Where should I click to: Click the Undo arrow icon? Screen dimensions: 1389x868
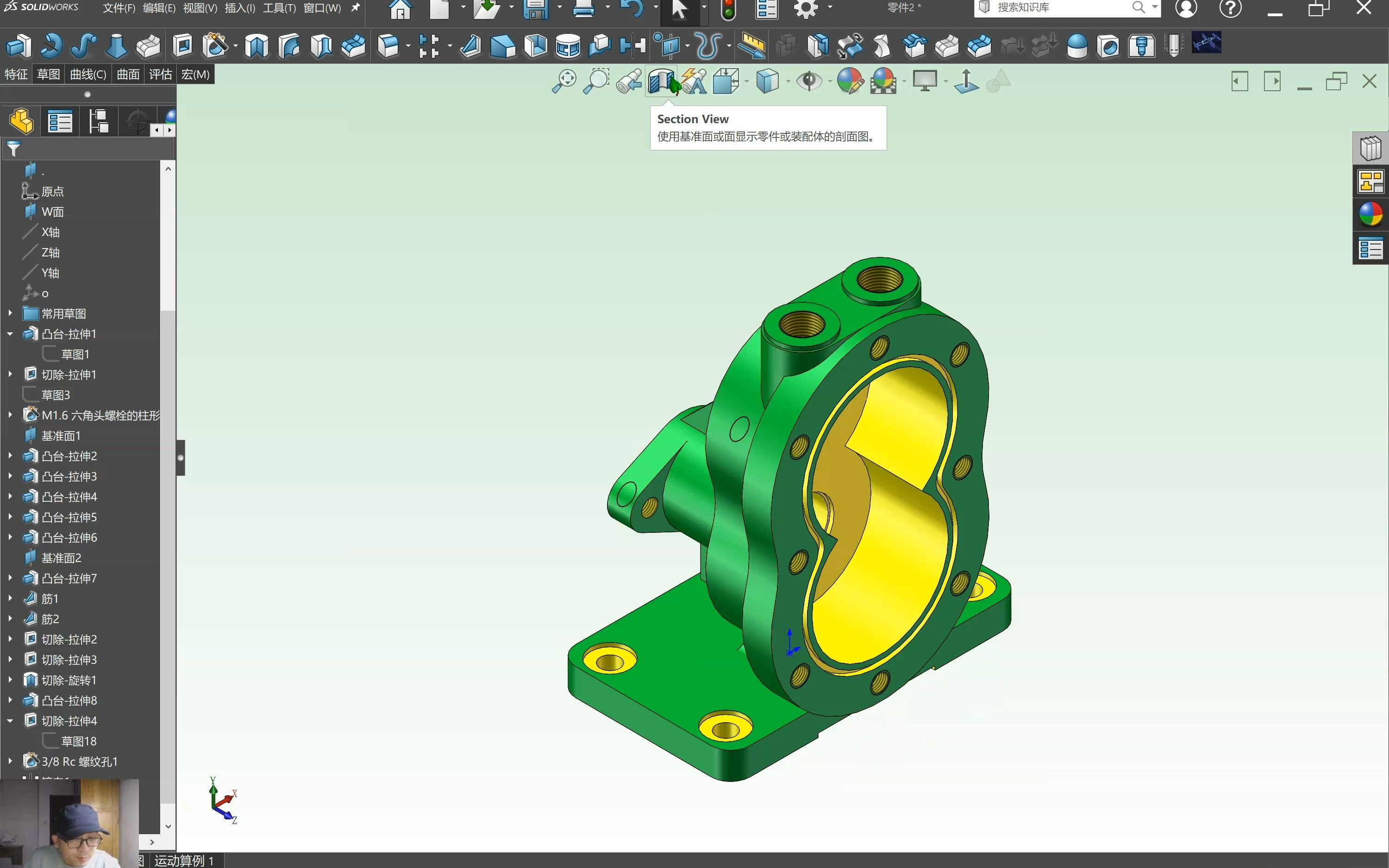(632, 9)
